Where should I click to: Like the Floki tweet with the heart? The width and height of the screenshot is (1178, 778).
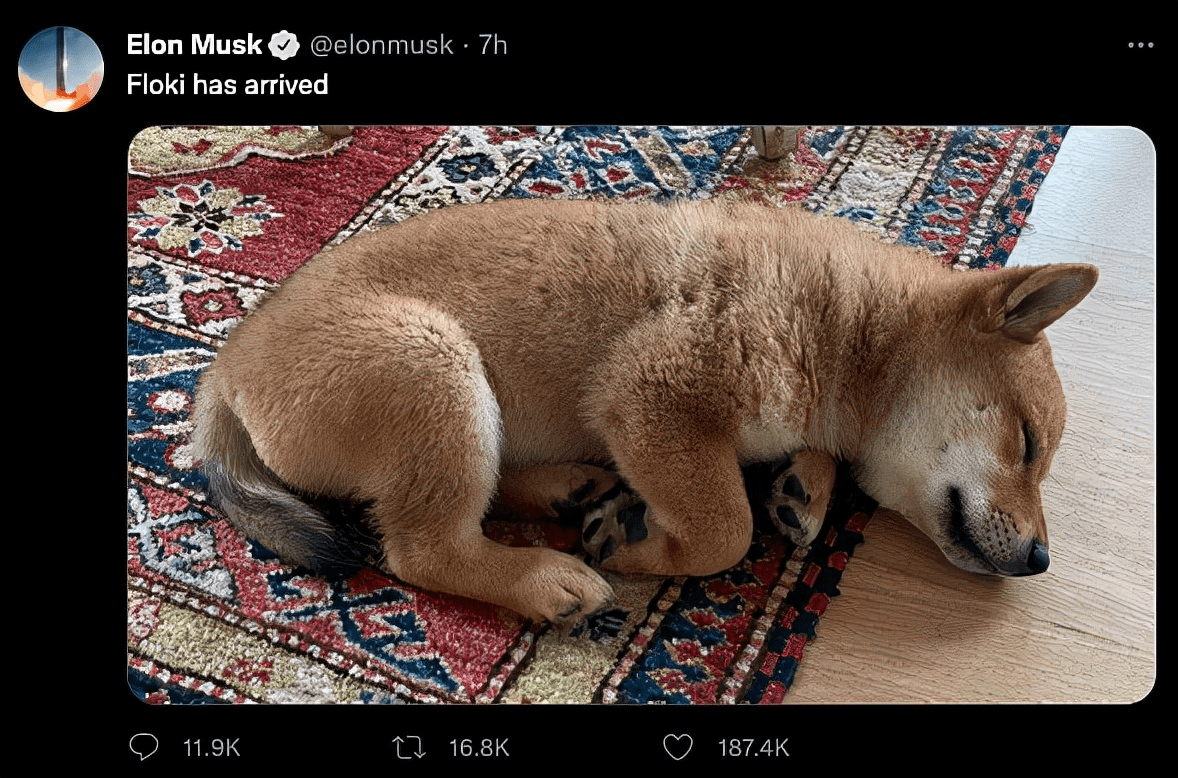click(x=678, y=746)
